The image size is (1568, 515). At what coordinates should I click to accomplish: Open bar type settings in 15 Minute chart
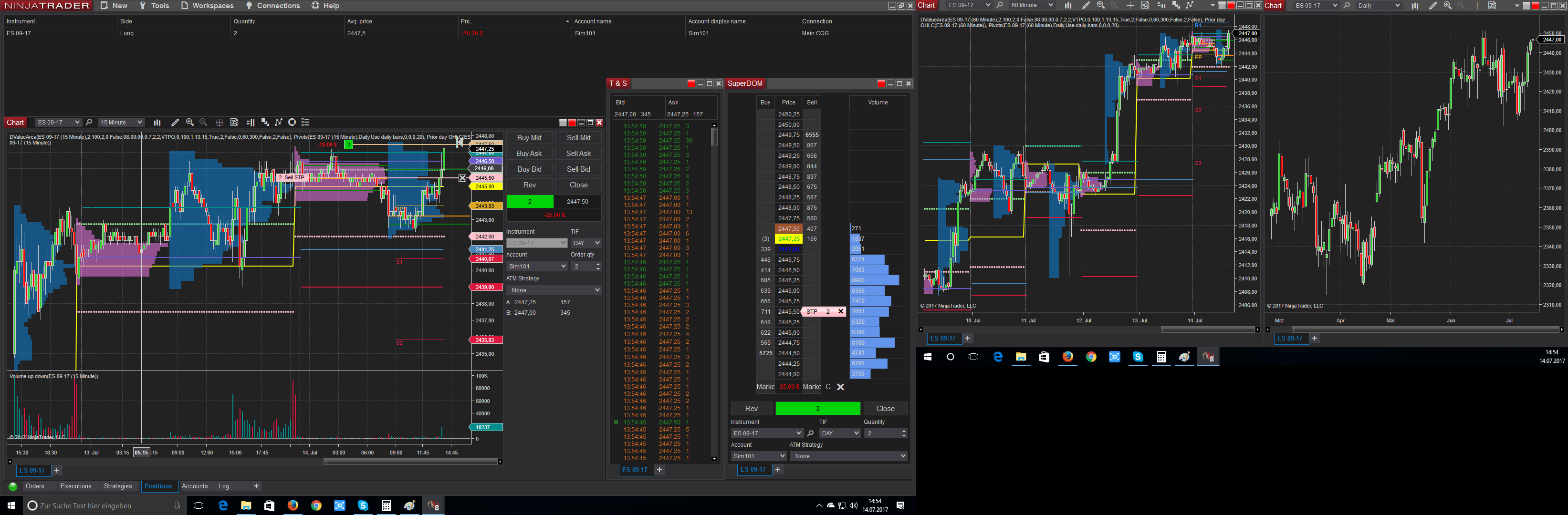point(157,122)
